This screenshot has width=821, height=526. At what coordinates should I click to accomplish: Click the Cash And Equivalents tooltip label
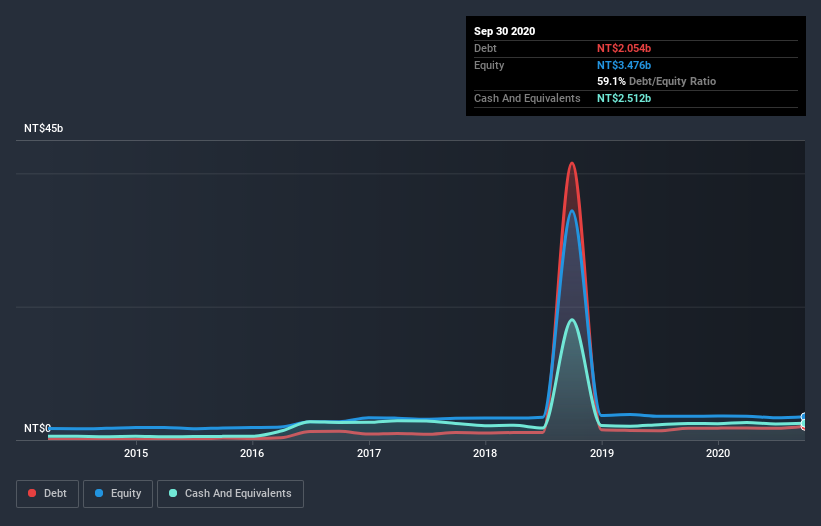tap(527, 98)
